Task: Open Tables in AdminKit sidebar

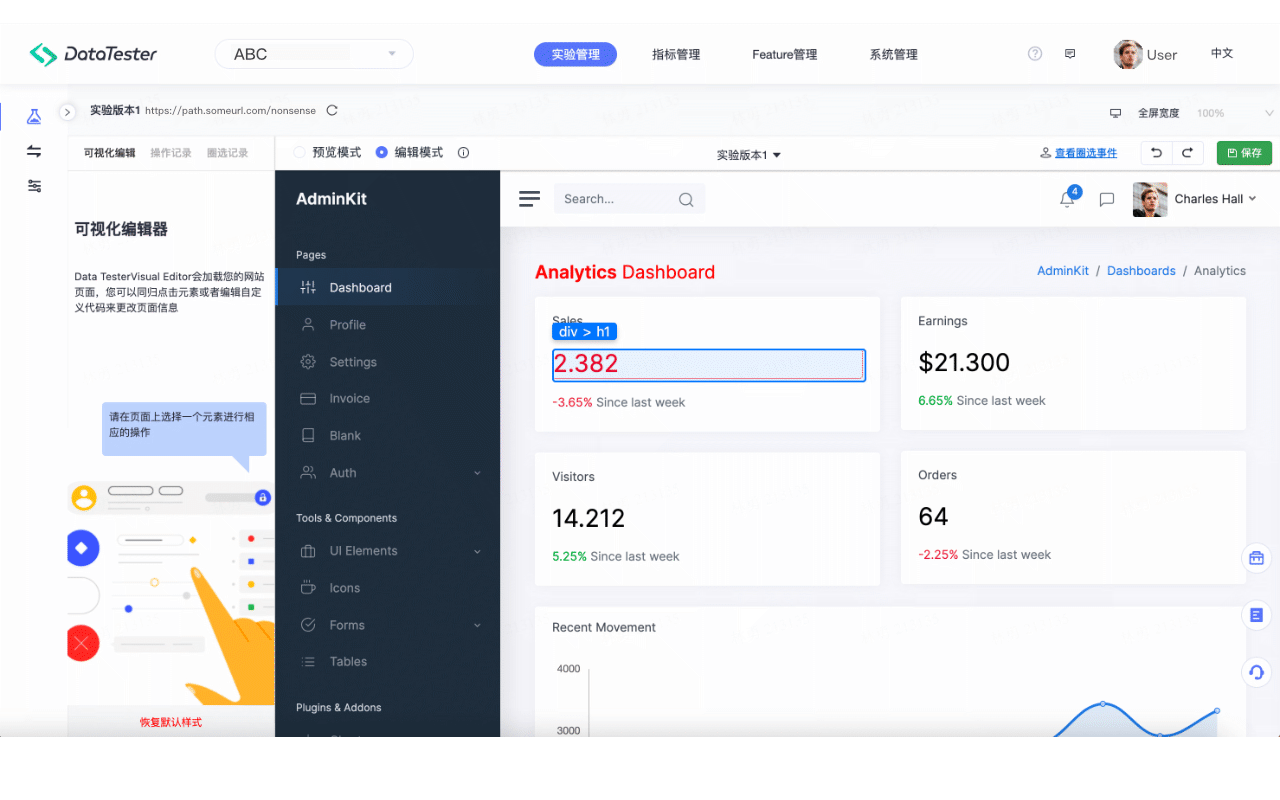Action: click(x=388, y=662)
